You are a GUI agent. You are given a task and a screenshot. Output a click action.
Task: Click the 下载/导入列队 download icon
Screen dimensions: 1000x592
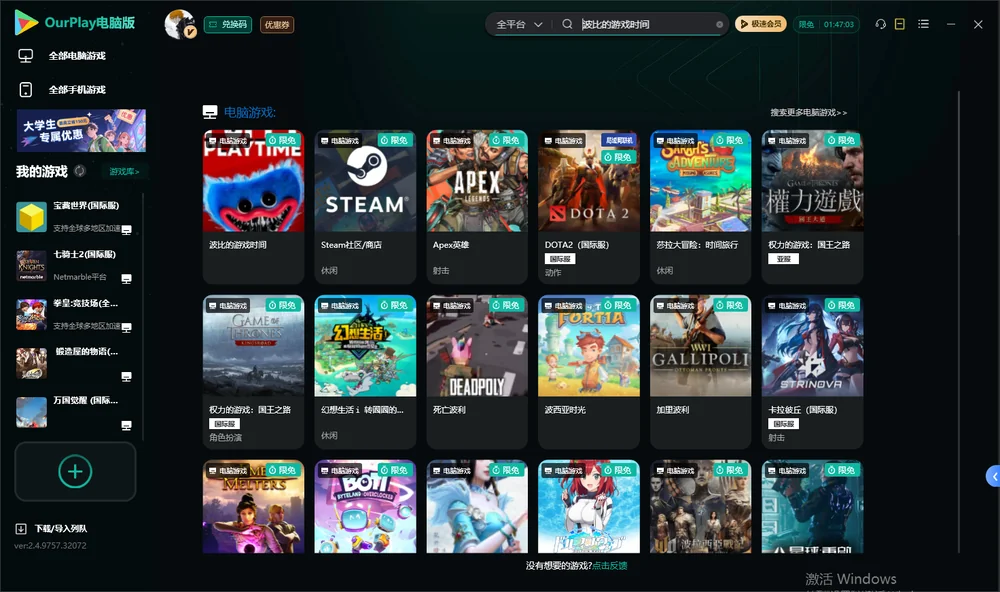[21, 528]
